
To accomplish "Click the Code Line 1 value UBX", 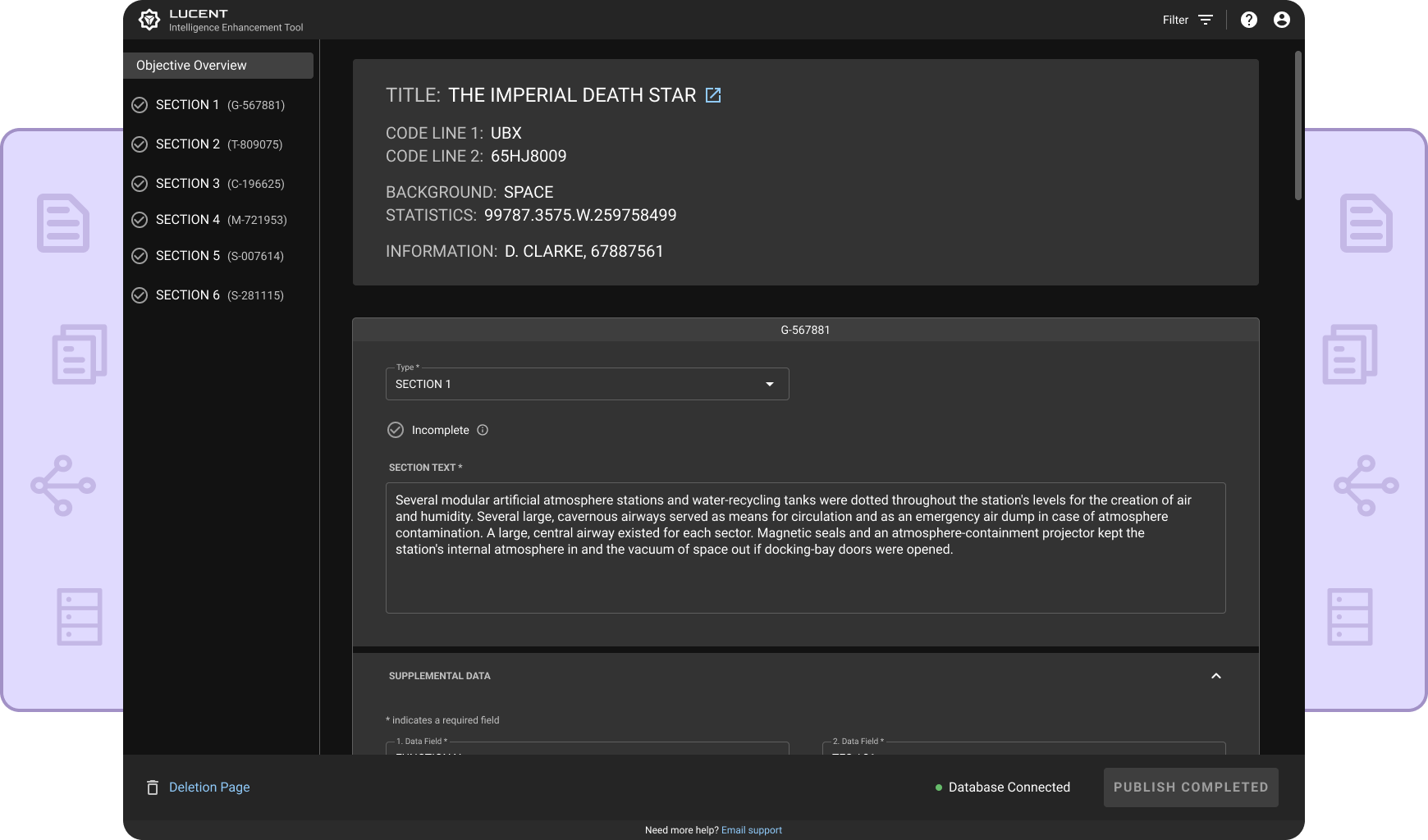I will 506,133.
